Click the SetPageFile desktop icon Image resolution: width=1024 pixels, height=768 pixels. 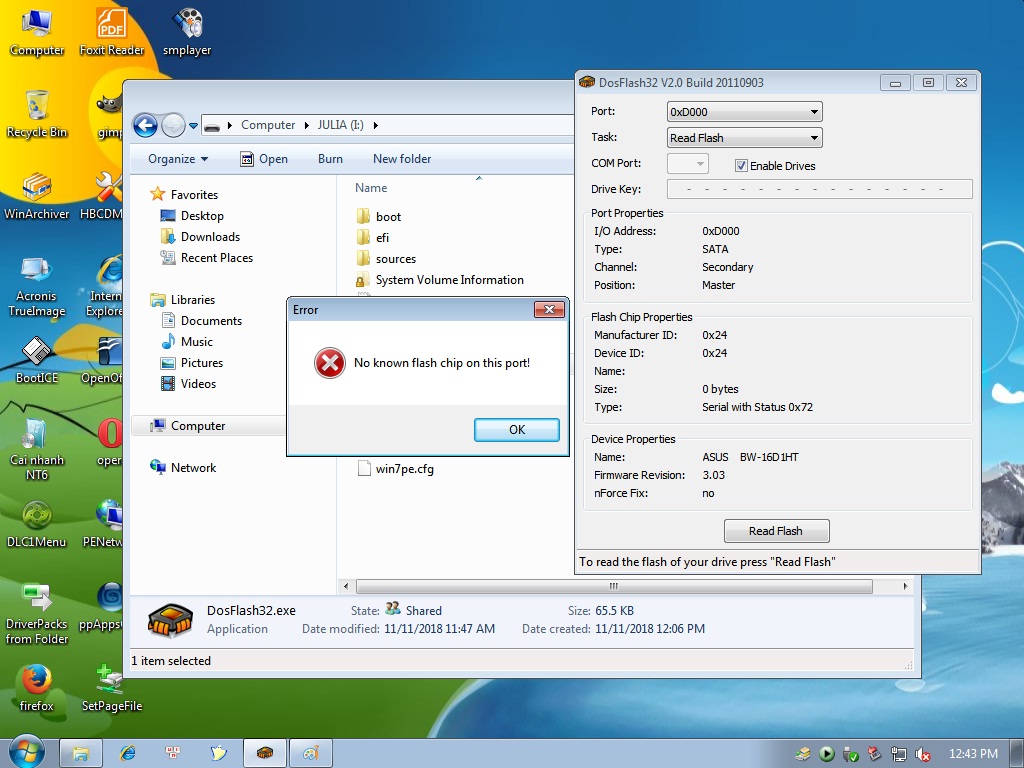(x=112, y=688)
